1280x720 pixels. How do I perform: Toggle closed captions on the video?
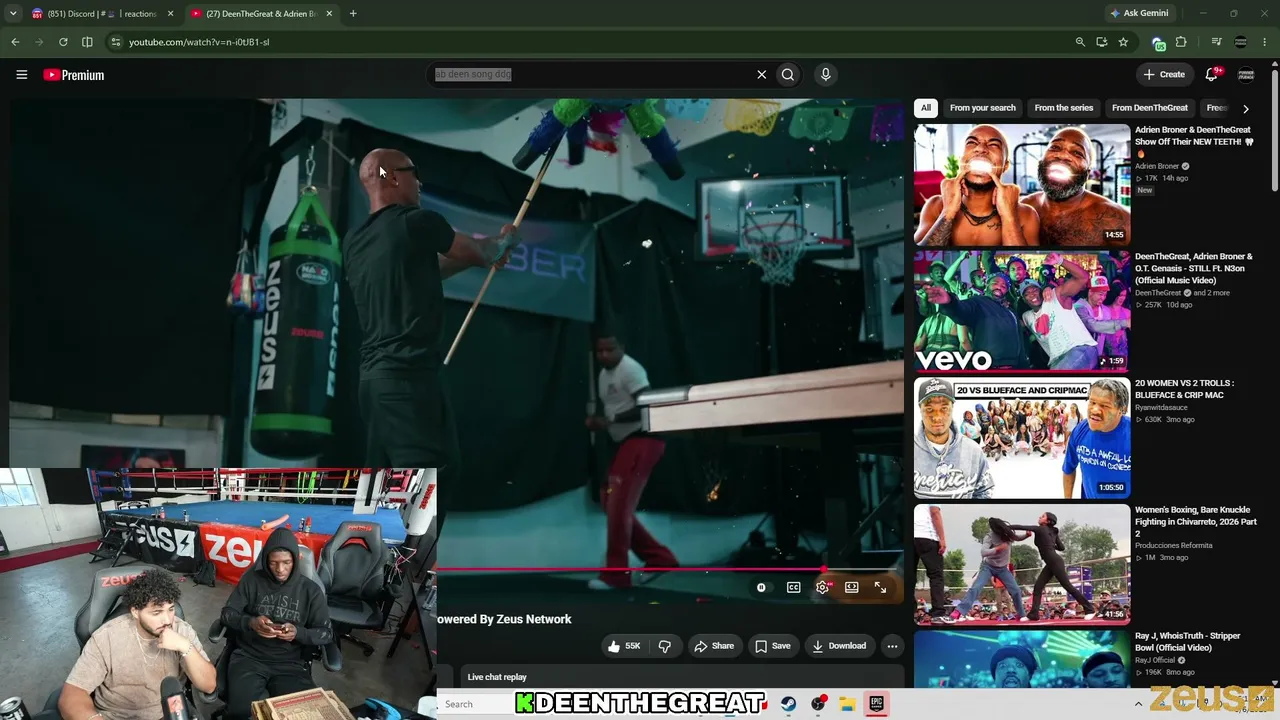click(793, 587)
